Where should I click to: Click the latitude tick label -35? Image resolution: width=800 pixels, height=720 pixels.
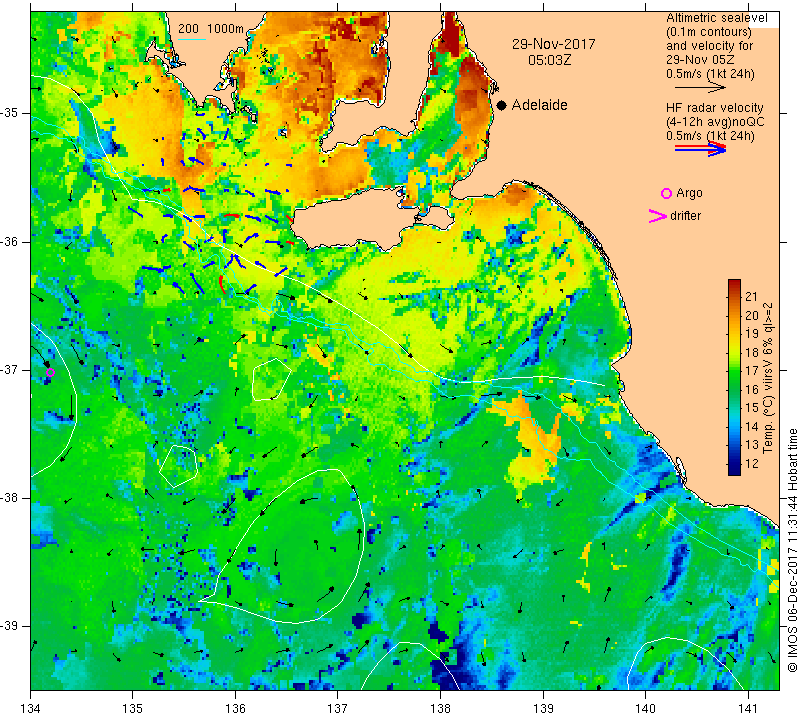(x=10, y=113)
